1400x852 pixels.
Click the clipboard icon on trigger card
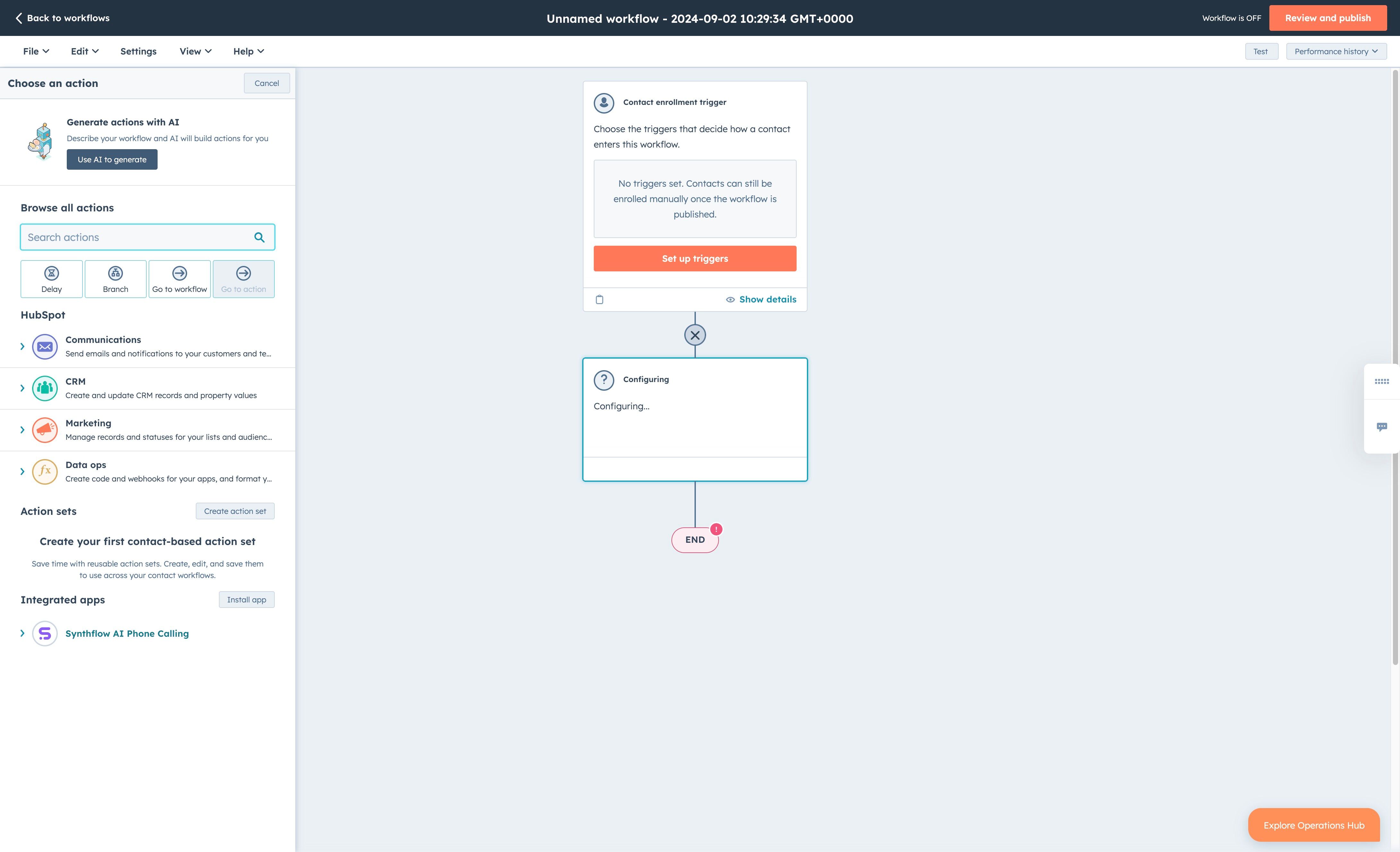pos(600,299)
